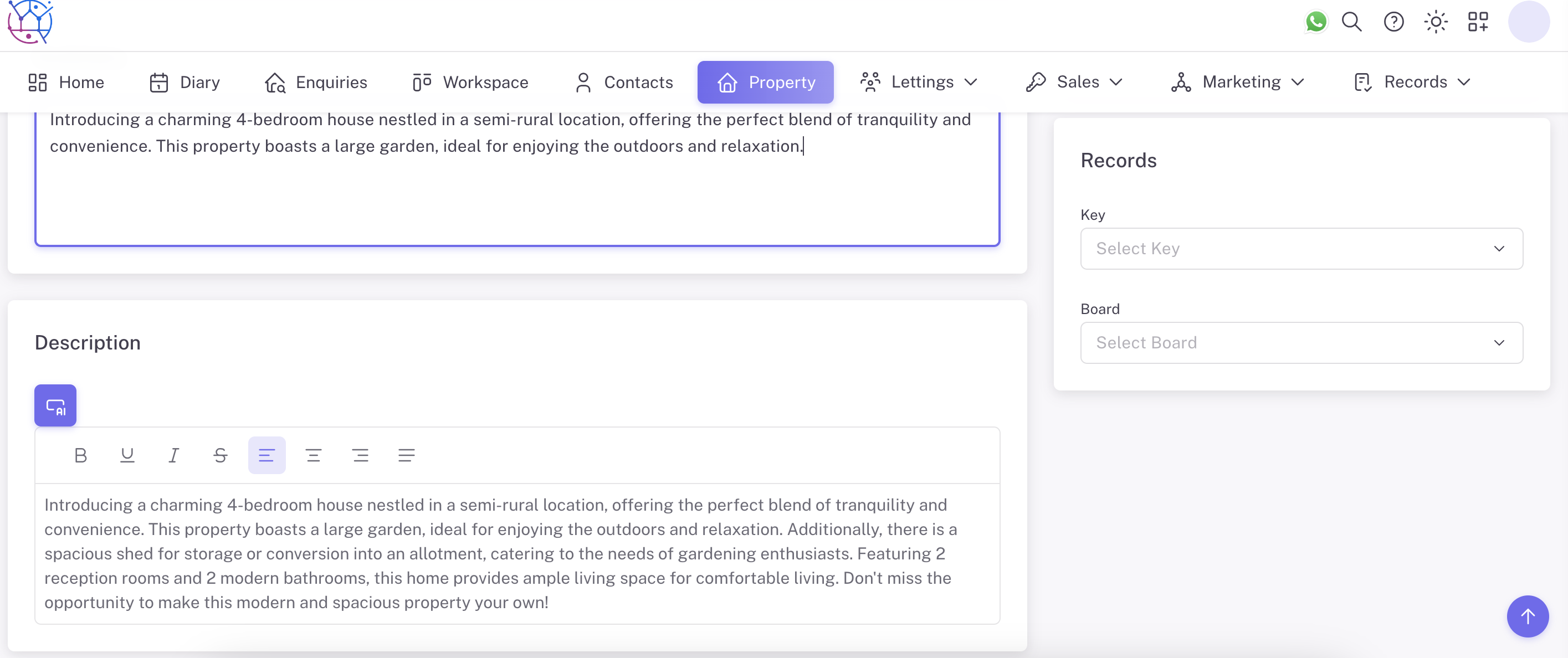The width and height of the screenshot is (1568, 658).
Task: Click the AI description generator button
Action: pos(55,405)
